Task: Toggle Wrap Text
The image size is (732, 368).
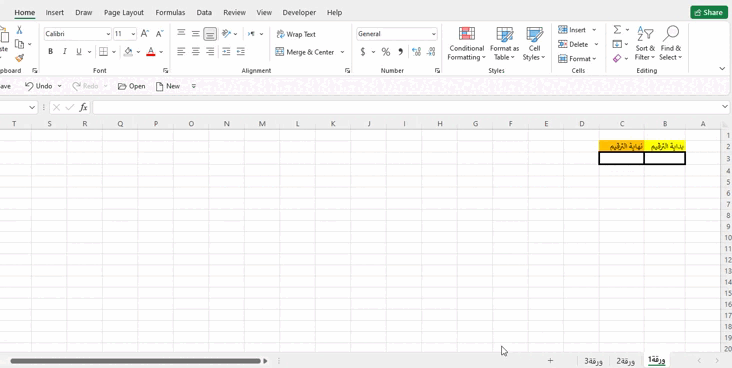Action: (x=296, y=34)
